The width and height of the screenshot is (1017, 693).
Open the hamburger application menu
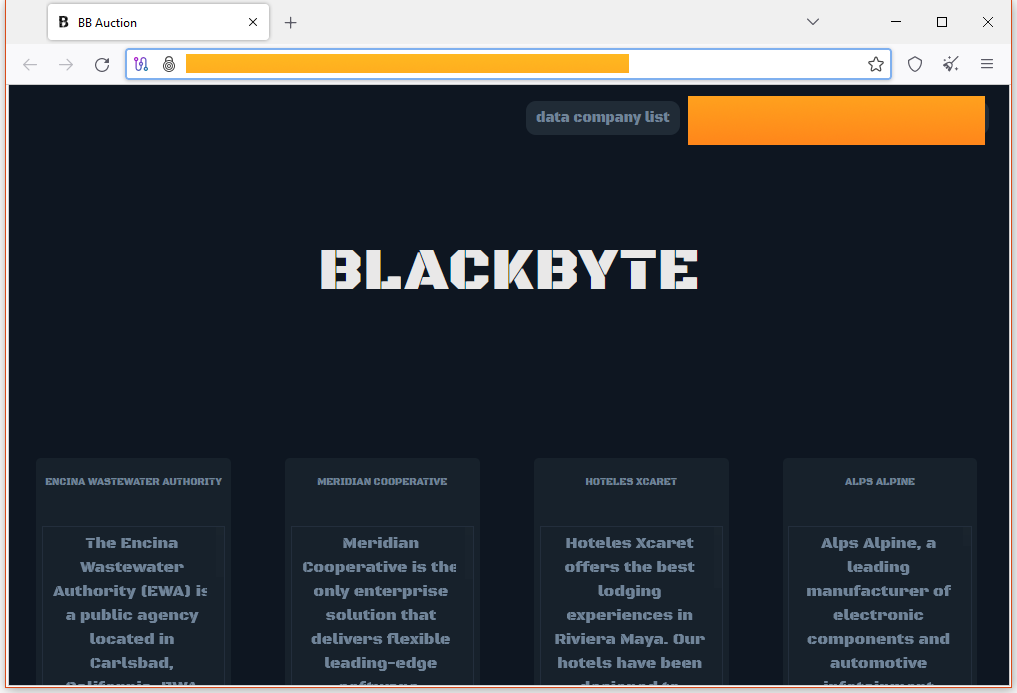987,63
